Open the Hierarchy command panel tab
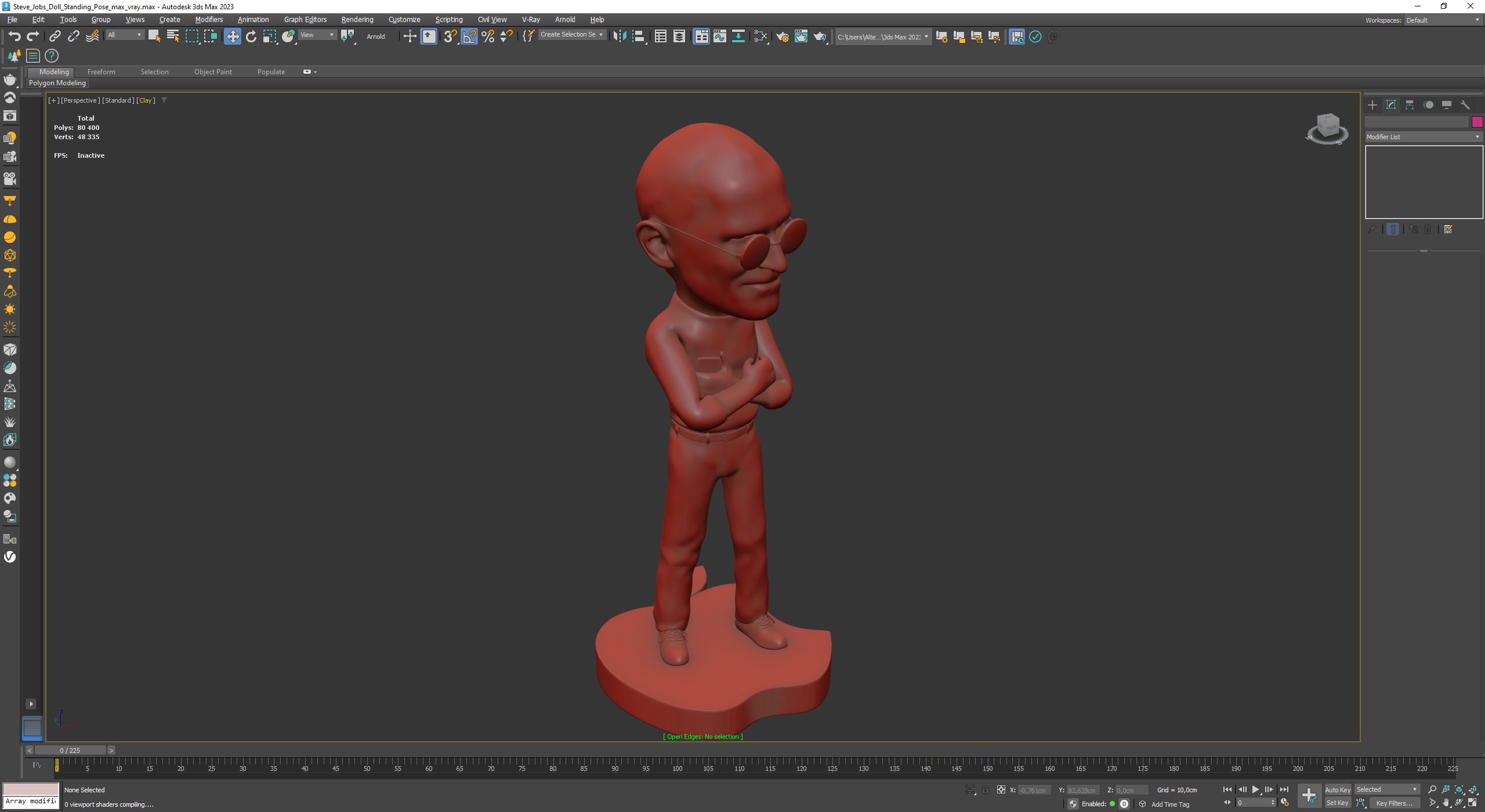This screenshot has height=812, width=1485. (x=1410, y=105)
